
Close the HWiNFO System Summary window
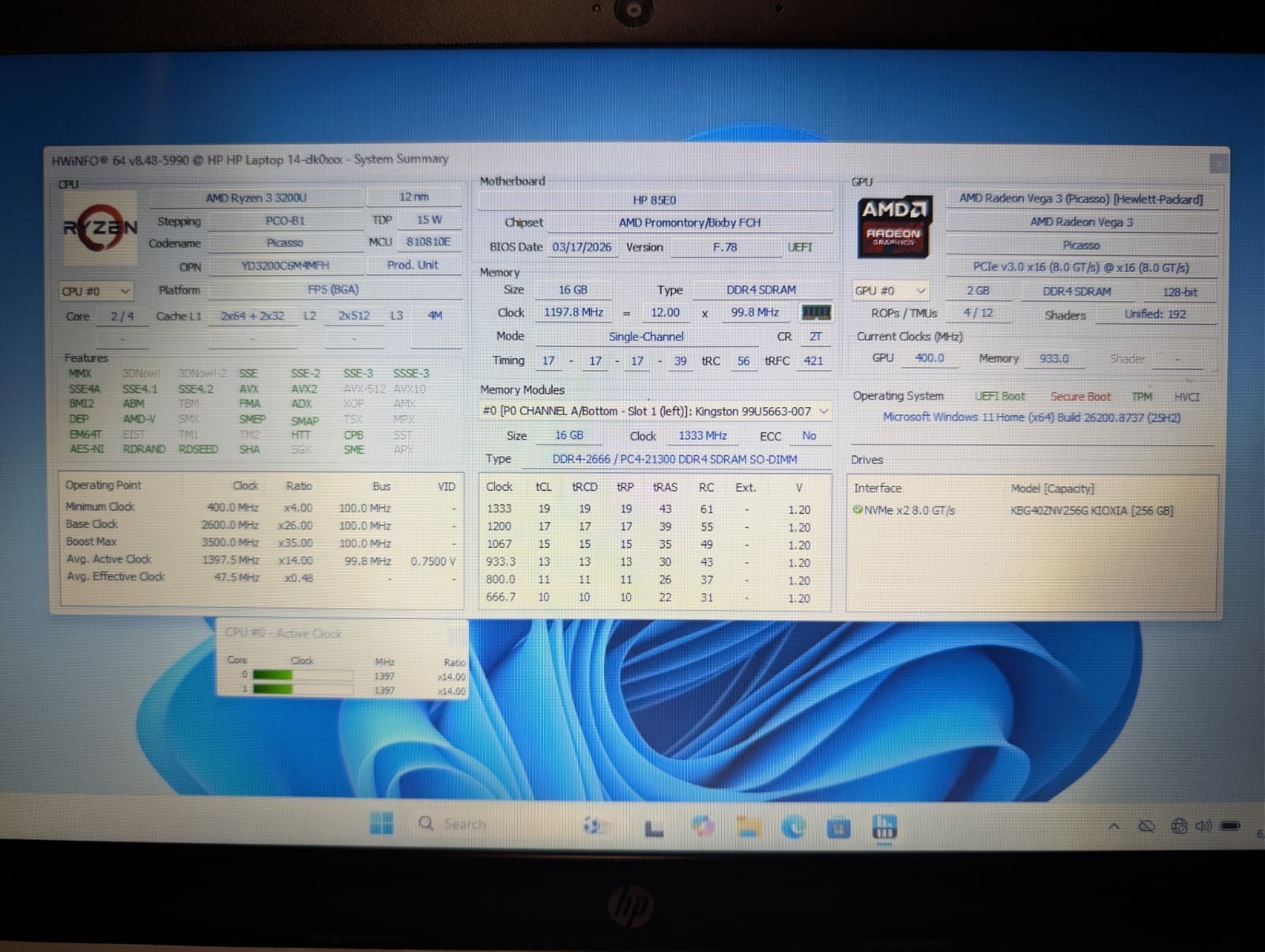click(1218, 162)
